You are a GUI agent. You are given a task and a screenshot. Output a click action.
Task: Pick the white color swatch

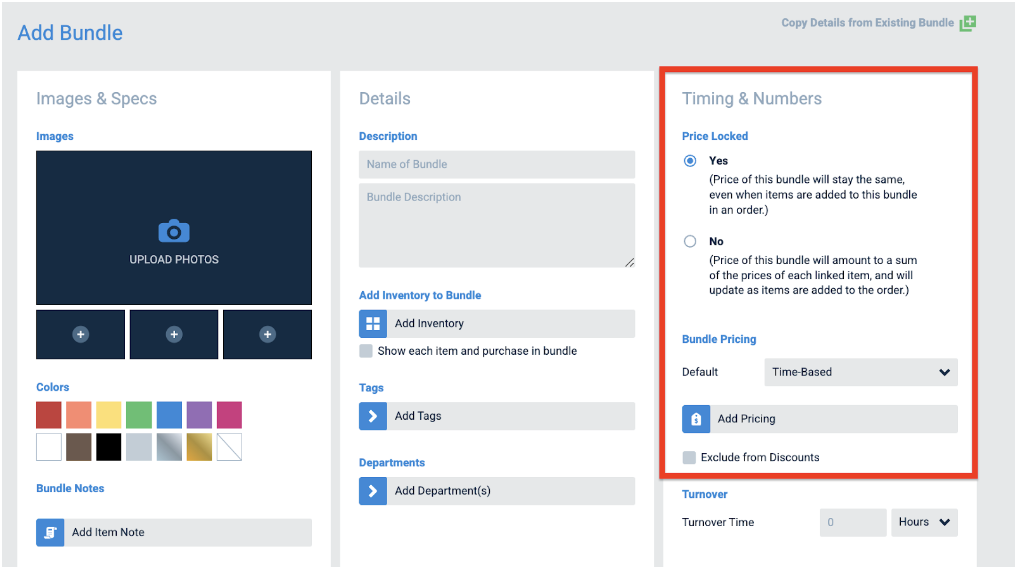pos(49,447)
